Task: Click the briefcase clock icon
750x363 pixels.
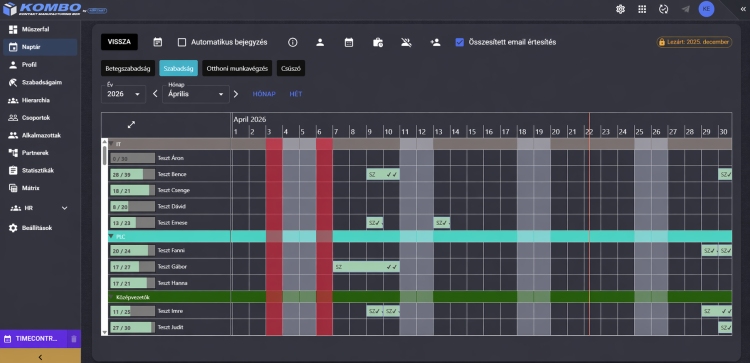Action: (377, 42)
